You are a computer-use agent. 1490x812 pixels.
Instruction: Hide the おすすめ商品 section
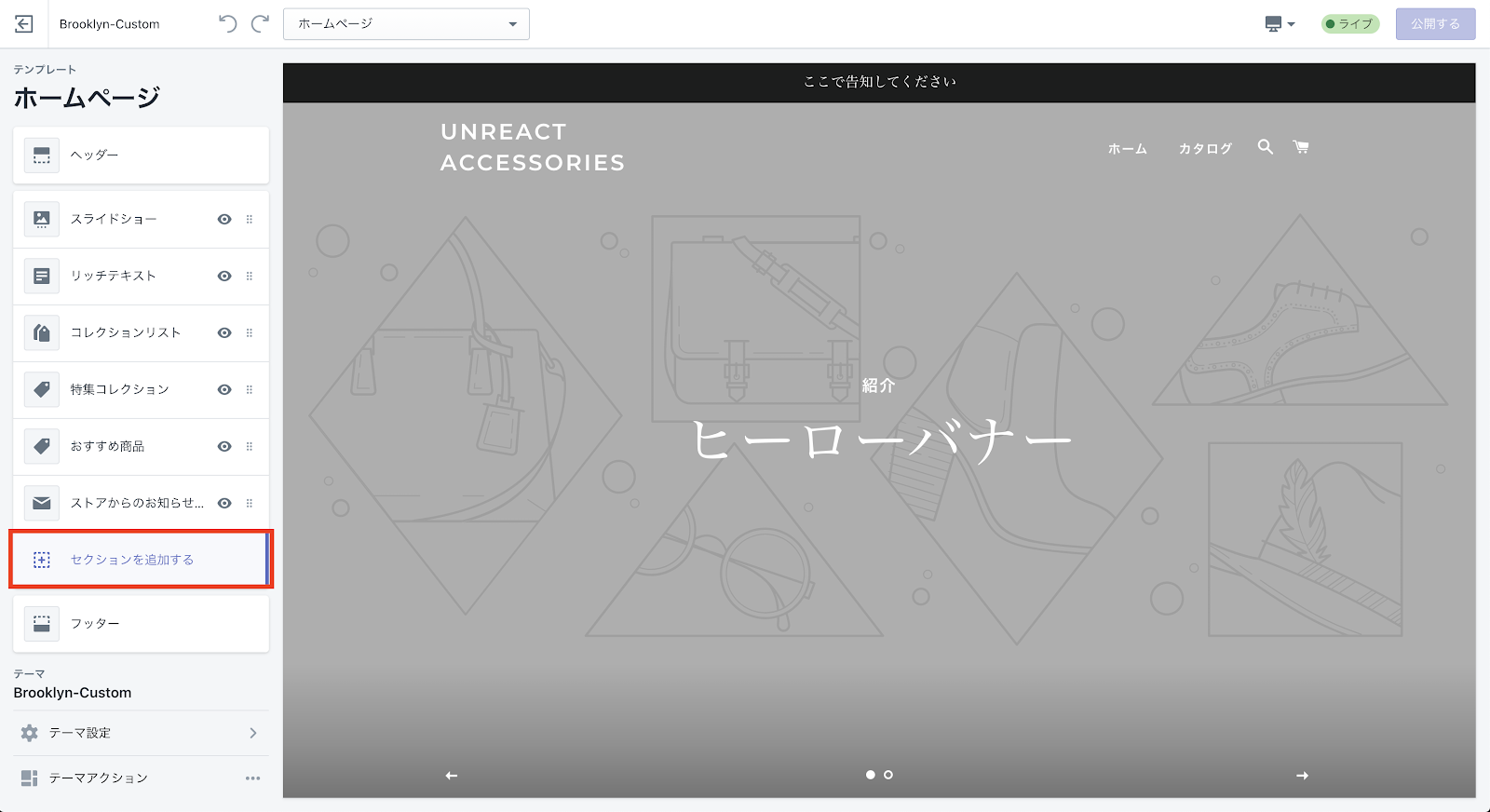(224, 447)
